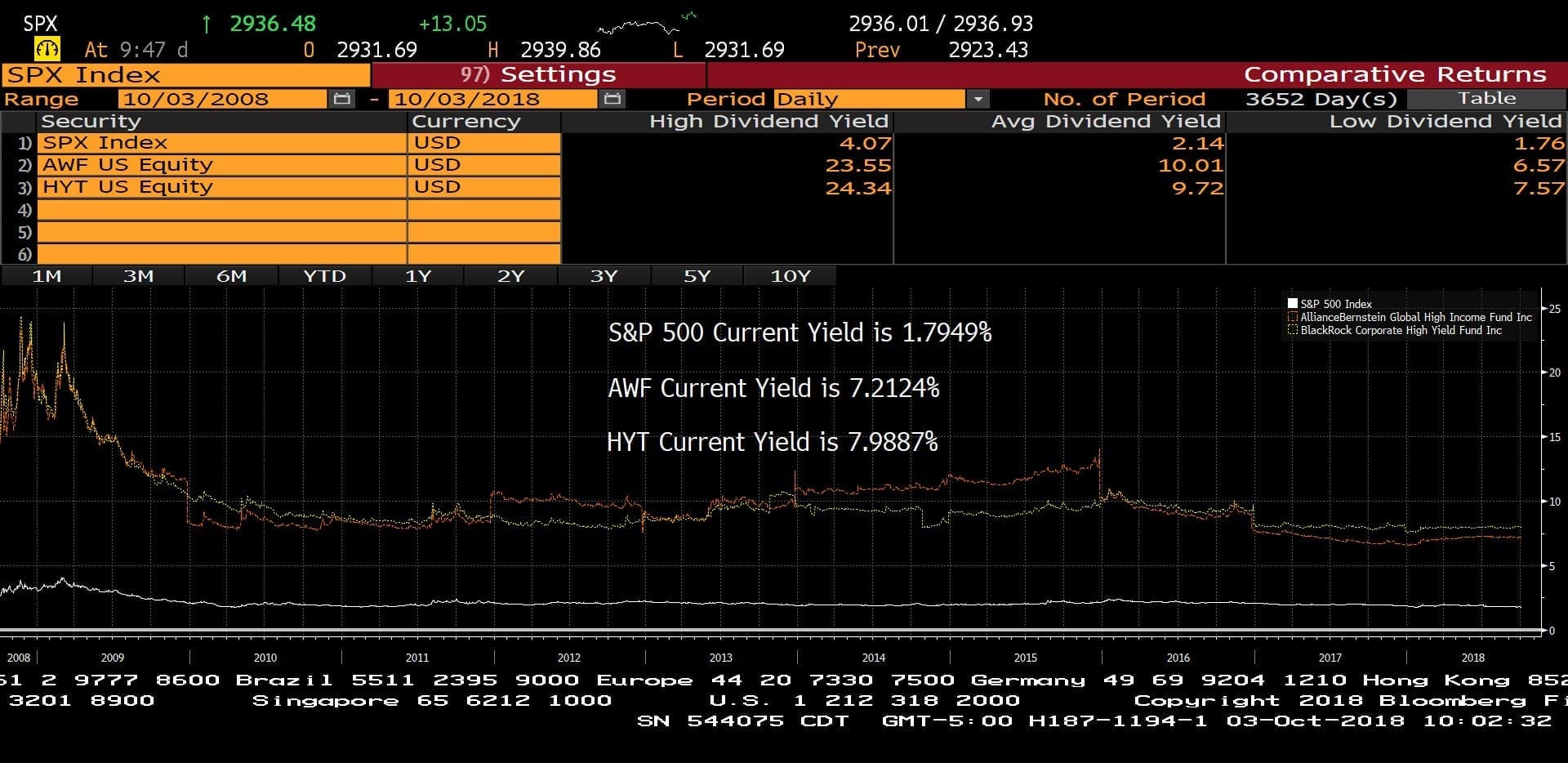This screenshot has width=1568, height=763.
Task: Switch to the 3Y time range tab
Action: tap(604, 276)
